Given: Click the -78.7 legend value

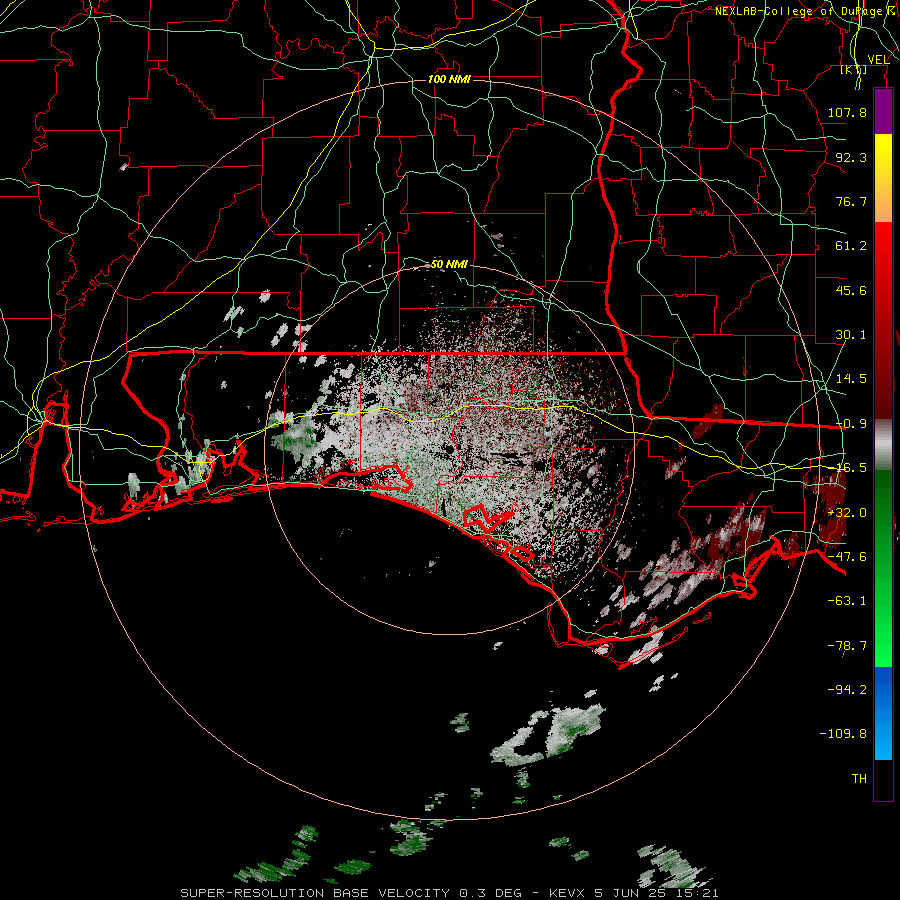Looking at the screenshot, I should point(847,646).
